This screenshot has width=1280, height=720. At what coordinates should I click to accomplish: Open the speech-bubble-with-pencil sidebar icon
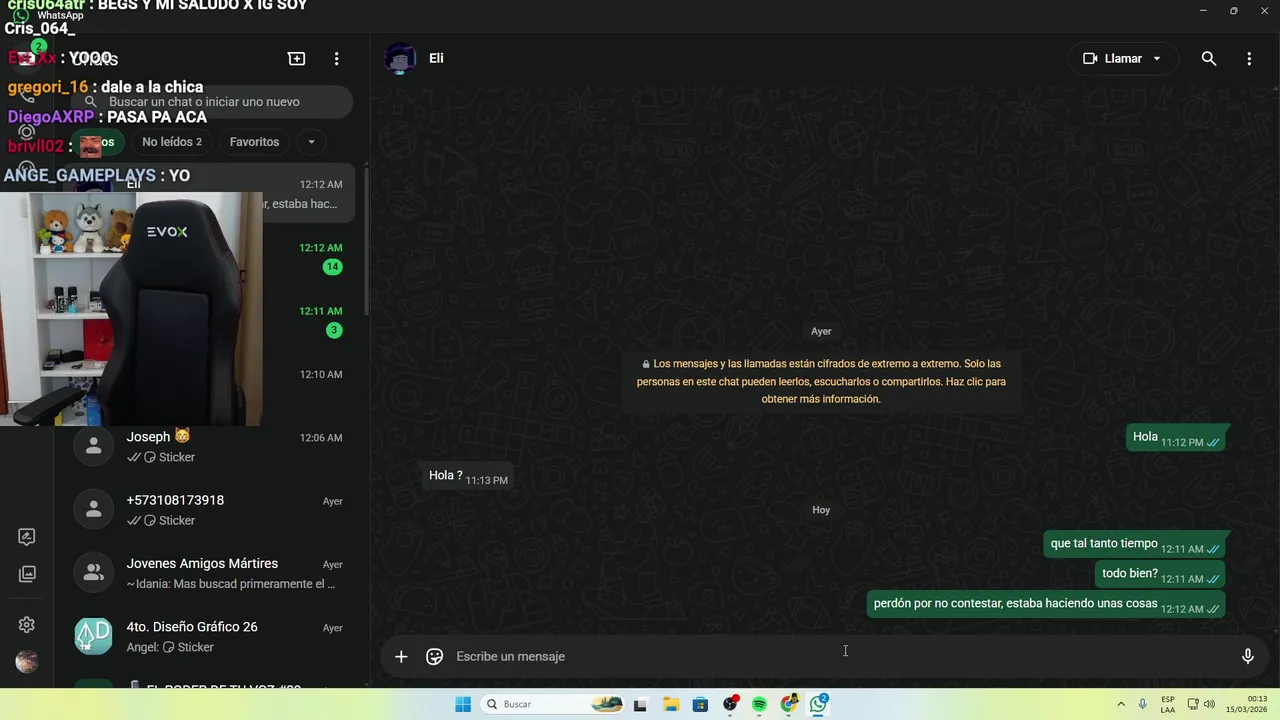click(x=27, y=537)
